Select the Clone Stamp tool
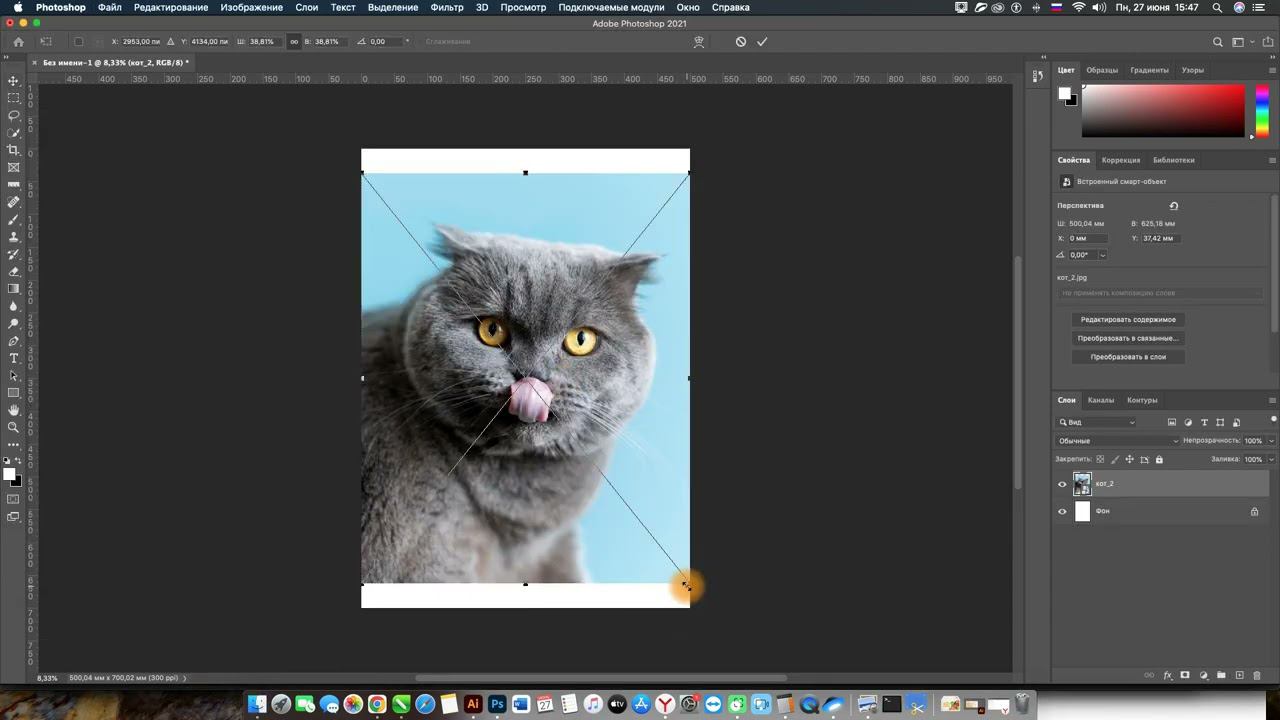This screenshot has height=720, width=1280. pos(13,237)
